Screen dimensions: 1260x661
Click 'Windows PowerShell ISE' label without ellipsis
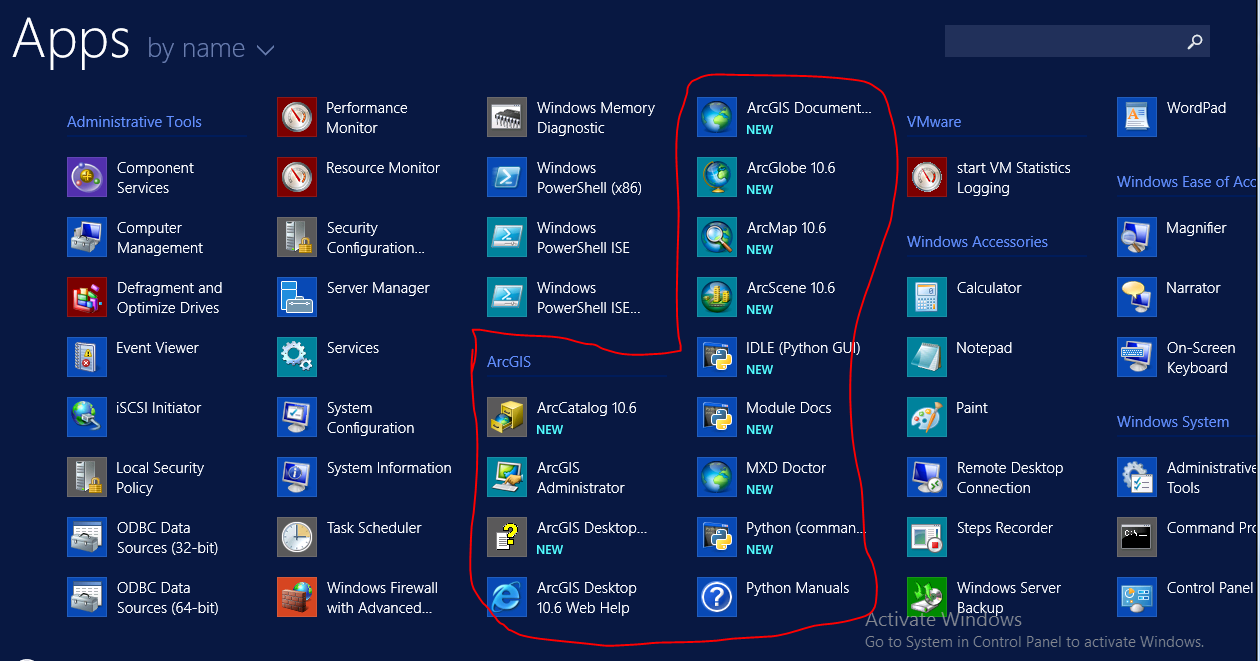pyautogui.click(x=583, y=238)
